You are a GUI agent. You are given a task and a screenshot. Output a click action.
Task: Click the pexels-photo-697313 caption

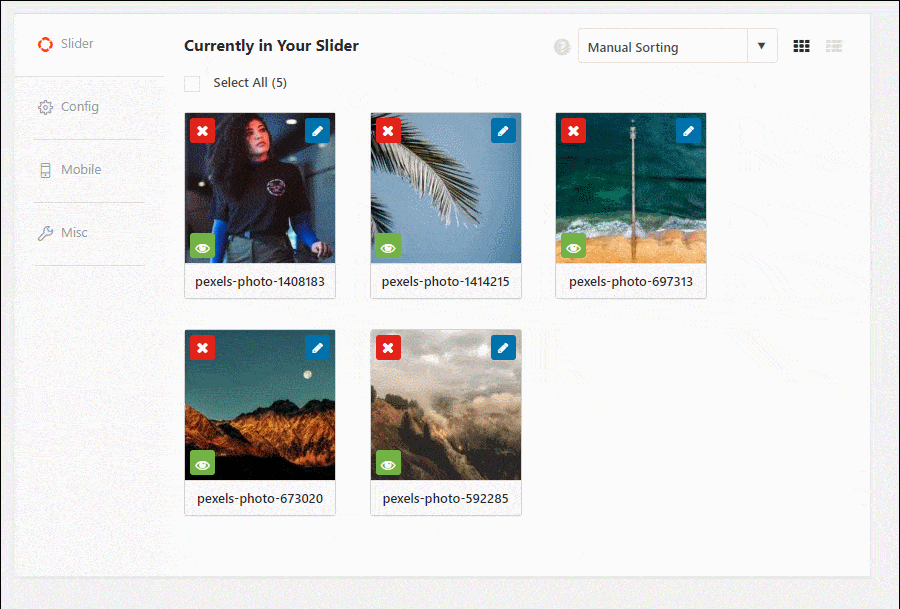[631, 282]
